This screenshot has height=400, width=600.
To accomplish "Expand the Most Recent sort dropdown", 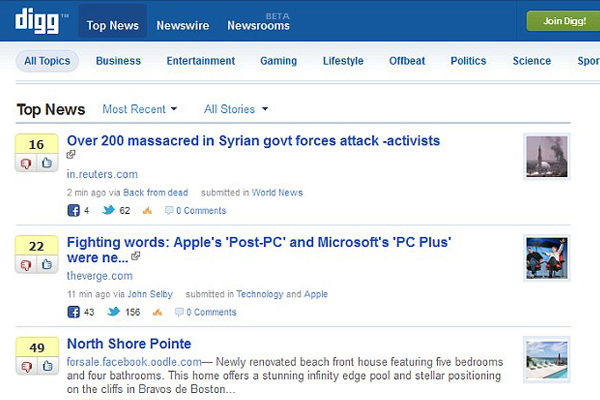I will point(140,109).
